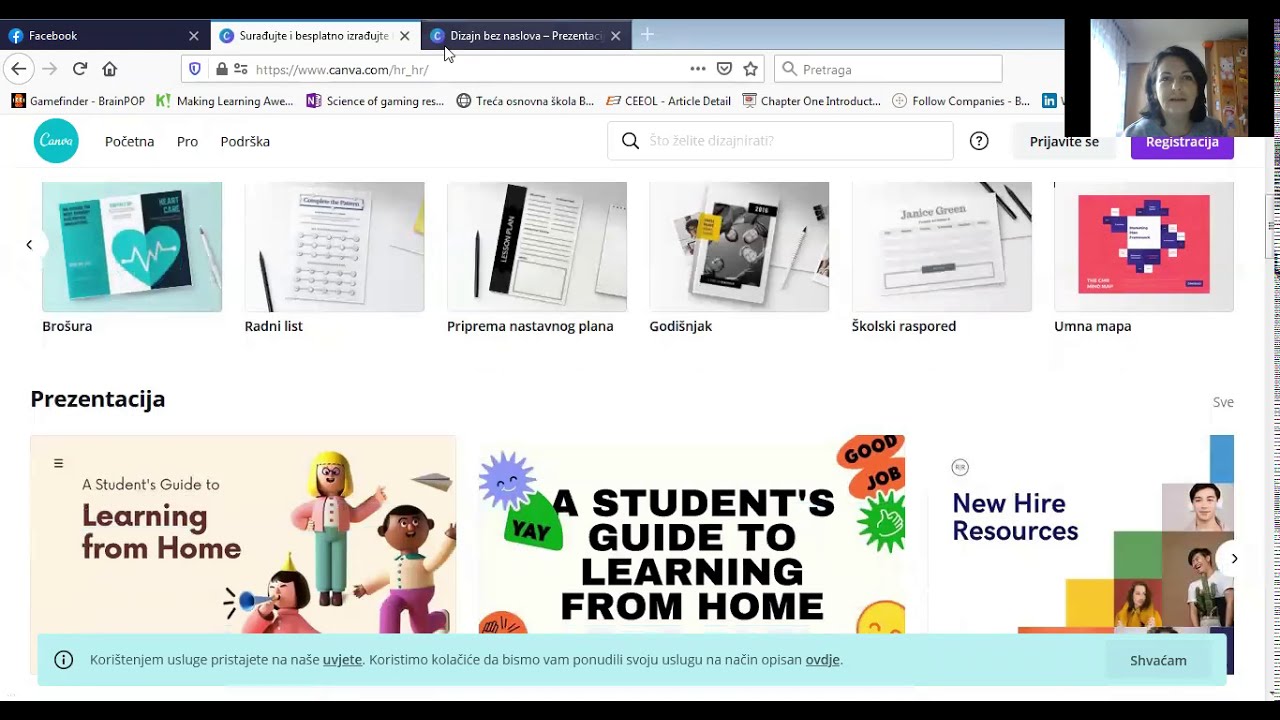View all presentations via Sve

pos(1223,402)
